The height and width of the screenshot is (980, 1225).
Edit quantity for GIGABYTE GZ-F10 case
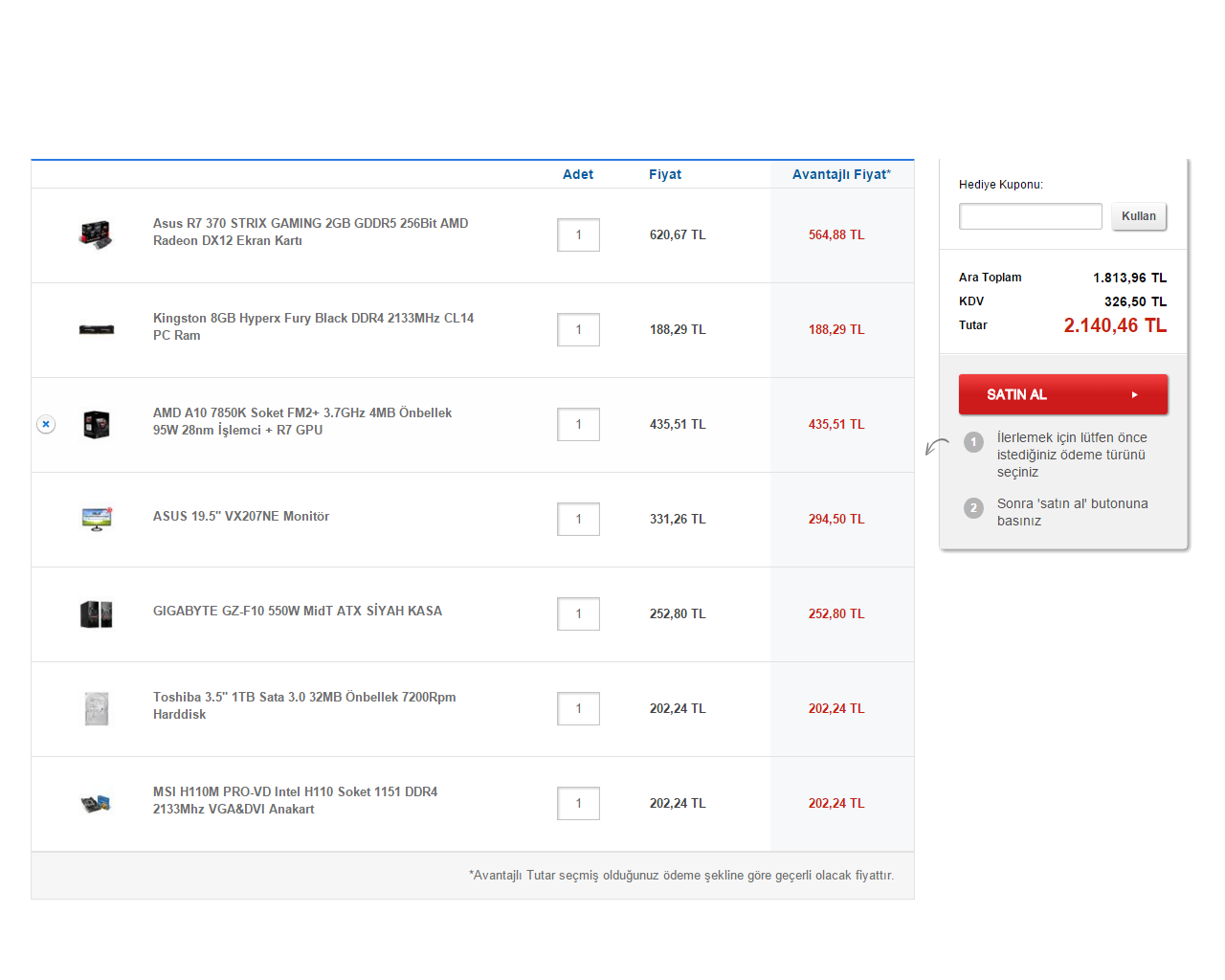(578, 613)
